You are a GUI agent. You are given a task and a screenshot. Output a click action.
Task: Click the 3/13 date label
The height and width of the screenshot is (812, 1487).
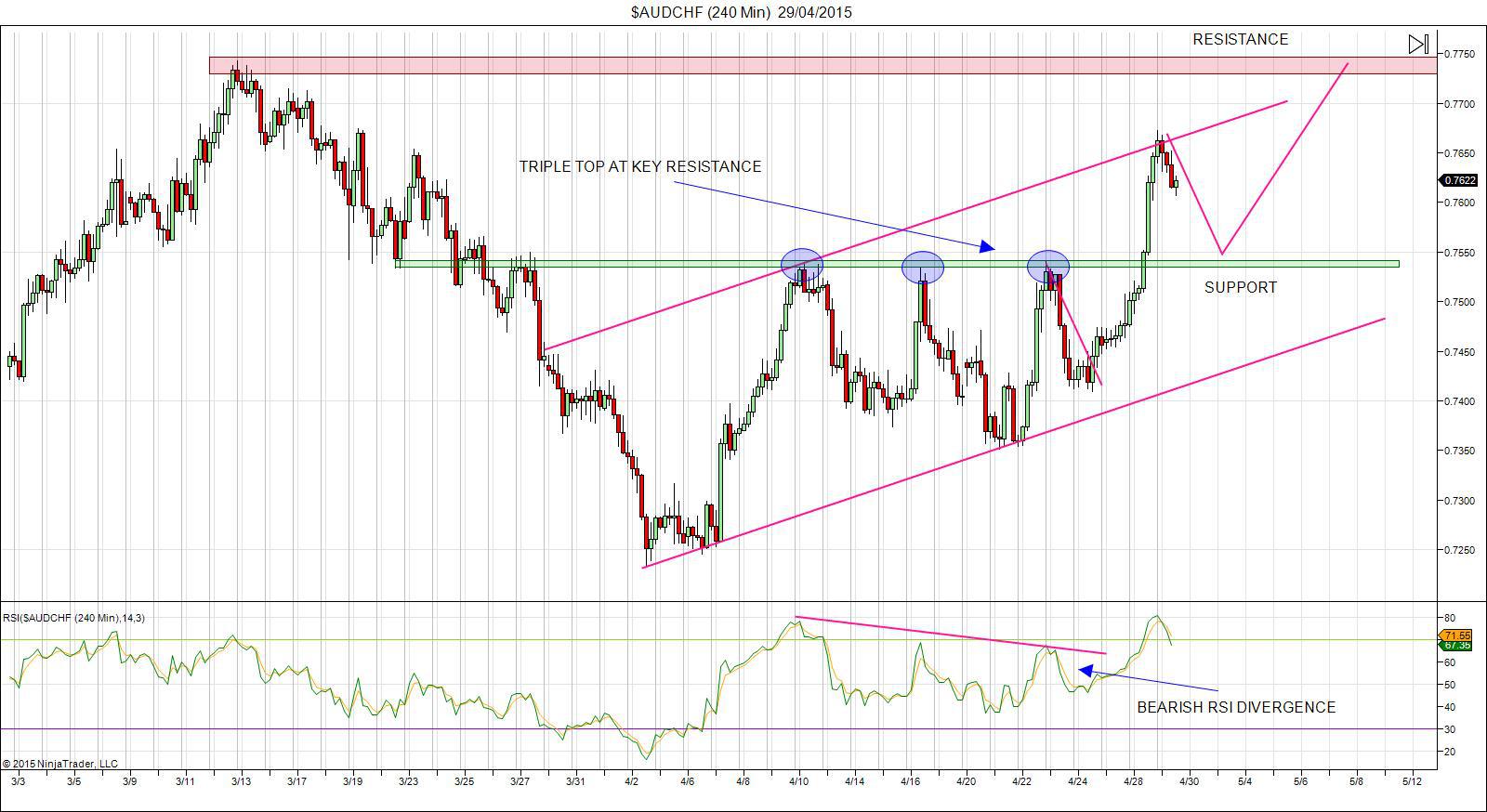click(241, 781)
